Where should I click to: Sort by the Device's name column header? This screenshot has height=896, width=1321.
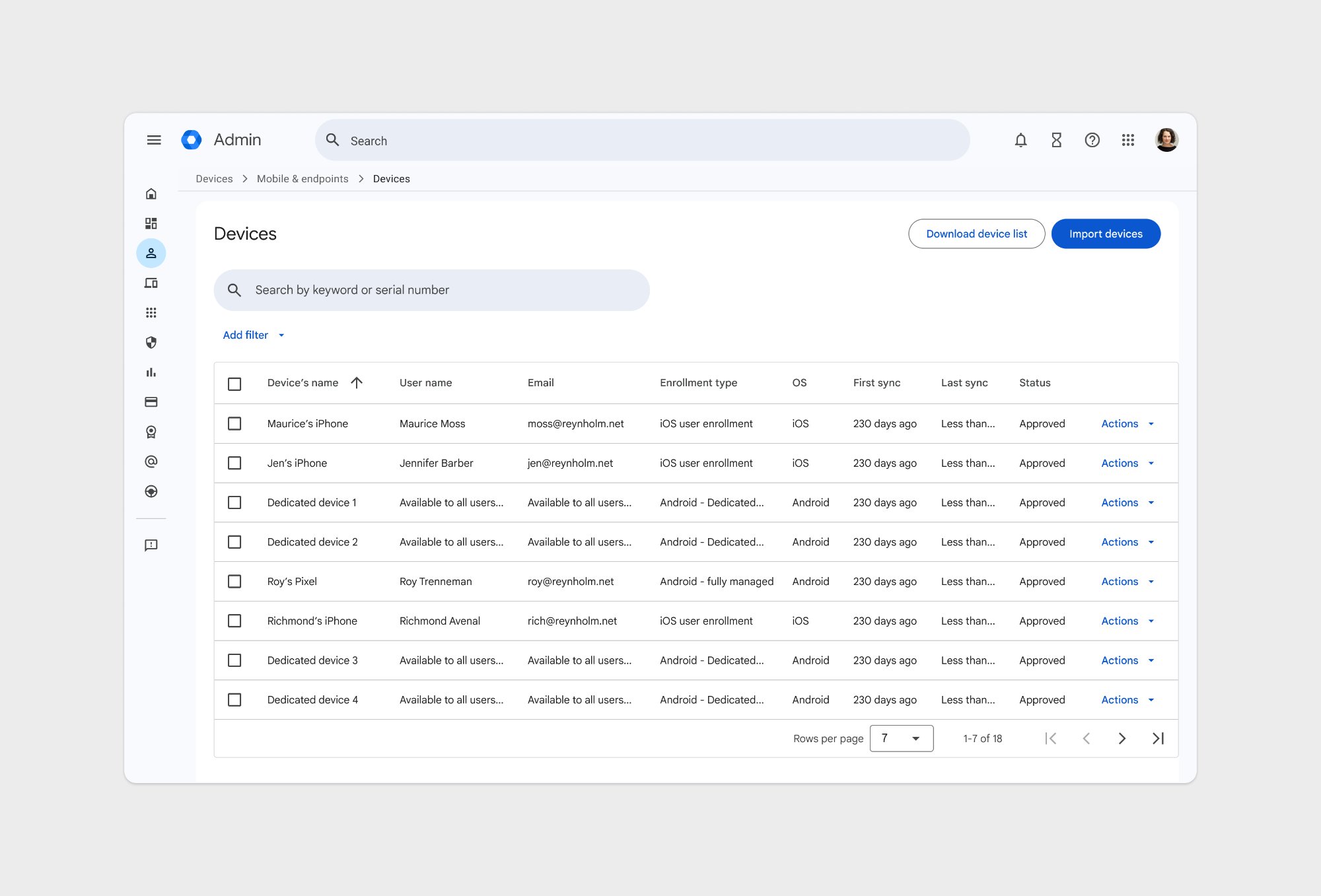pos(303,383)
